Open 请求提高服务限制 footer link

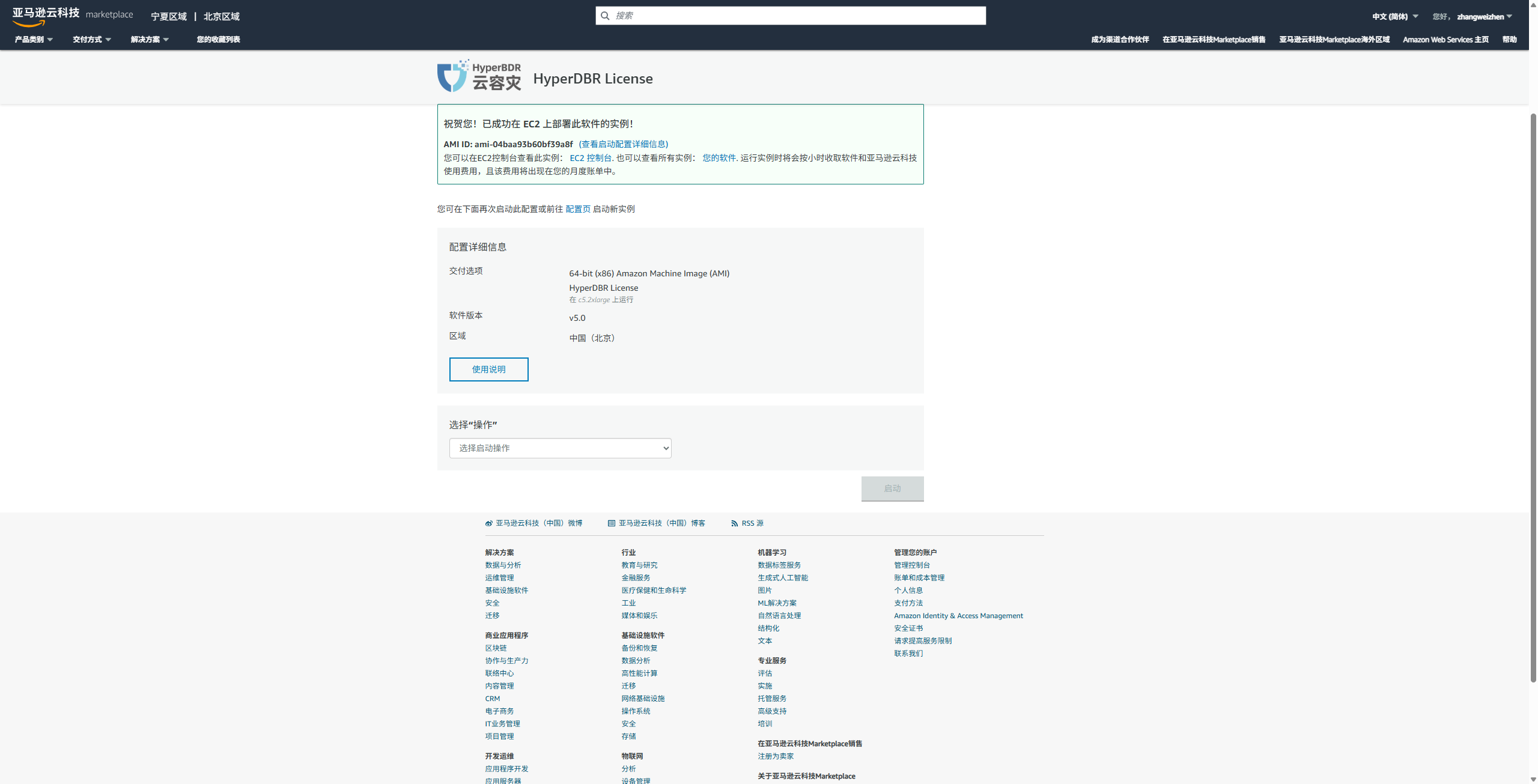923,641
